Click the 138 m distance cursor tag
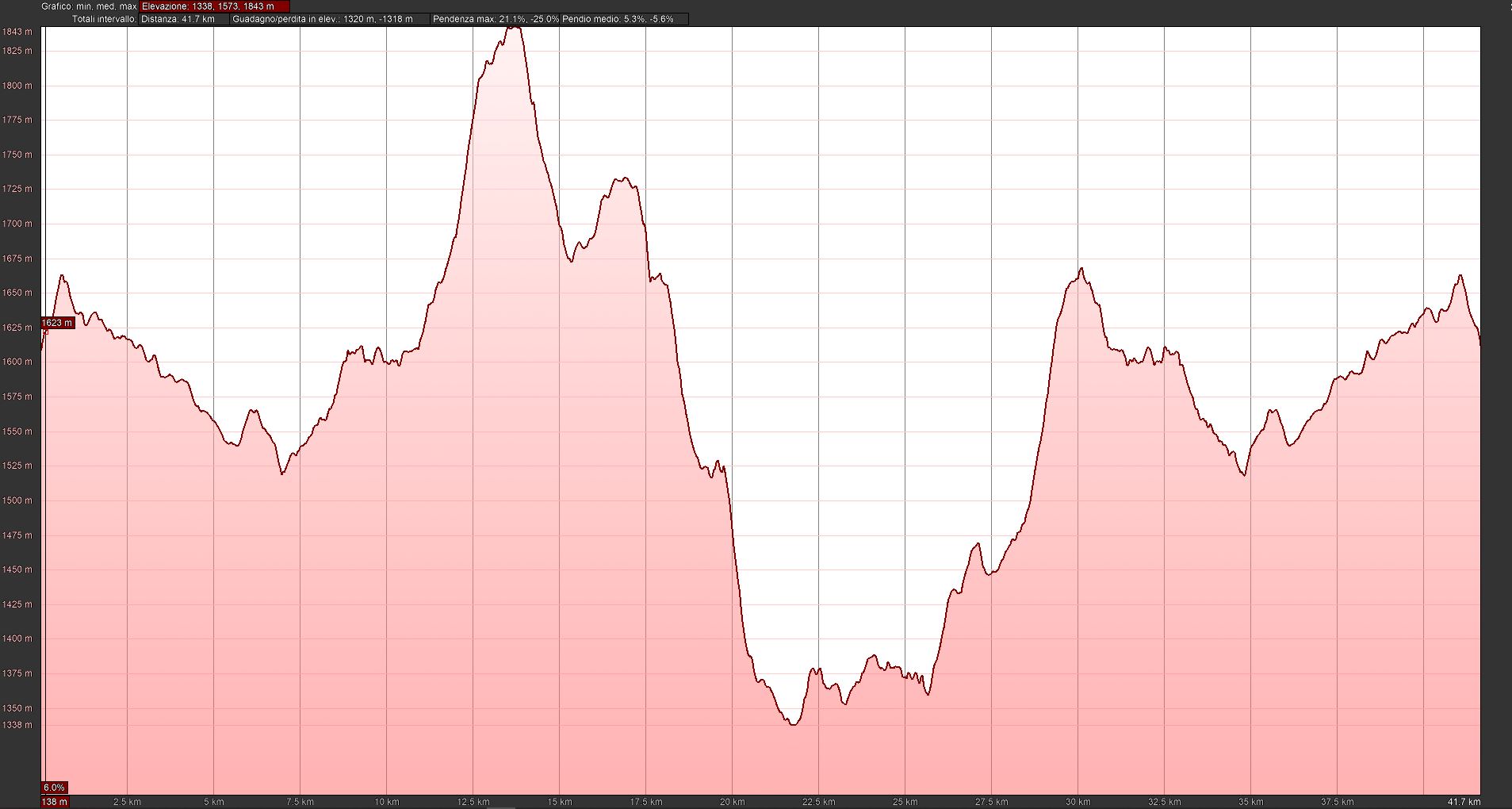This screenshot has height=809, width=1512. 55,802
